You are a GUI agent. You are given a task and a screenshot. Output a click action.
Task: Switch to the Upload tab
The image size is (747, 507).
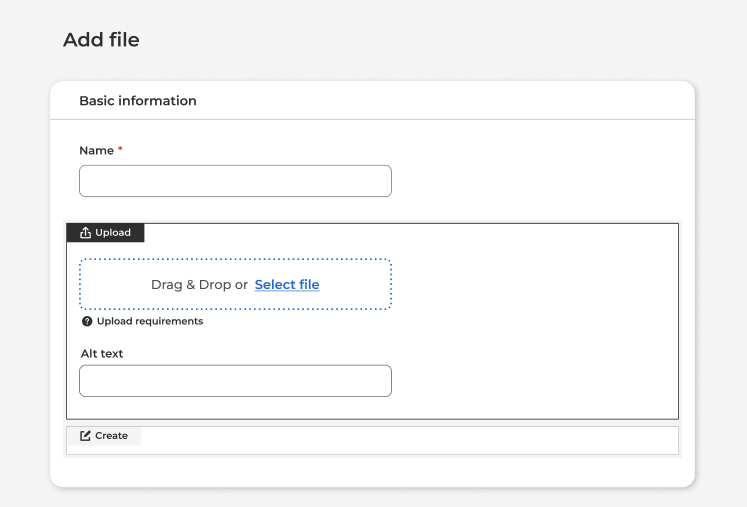[x=105, y=233]
